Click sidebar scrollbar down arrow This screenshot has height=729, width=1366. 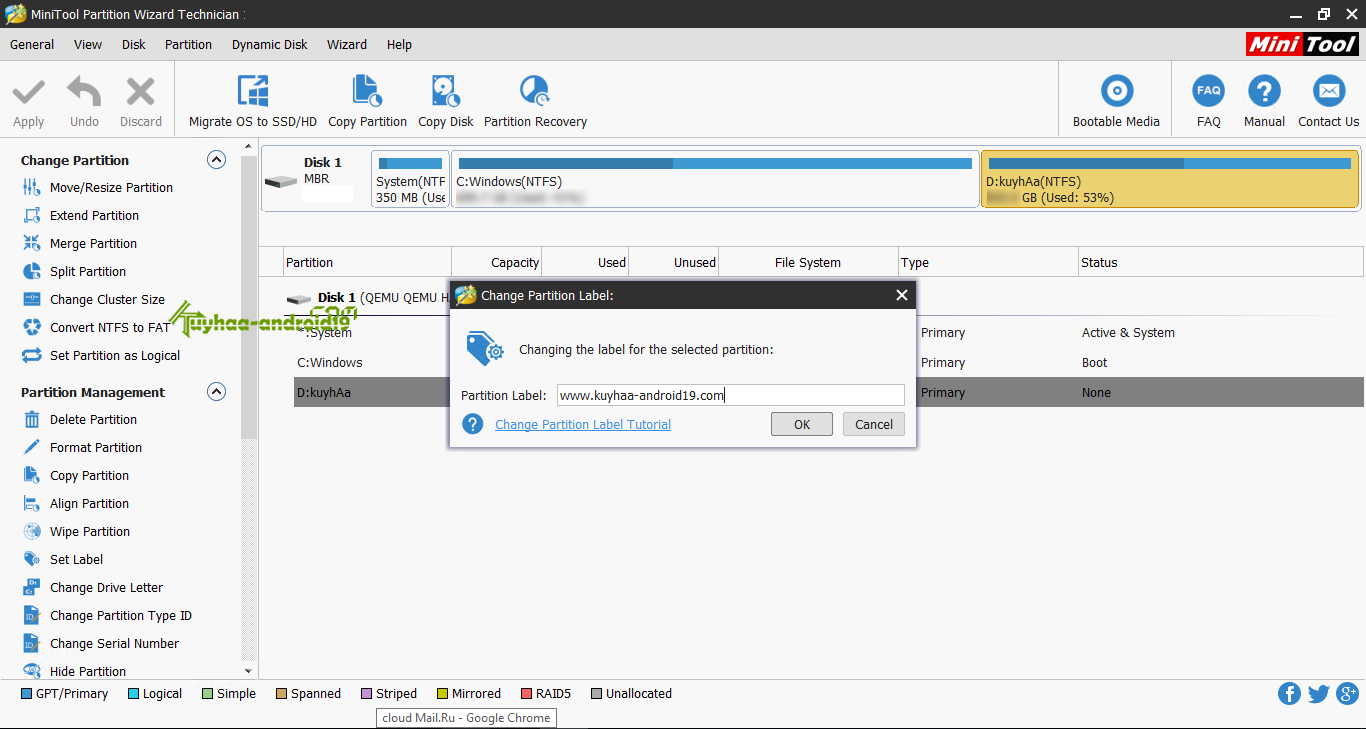pos(249,671)
